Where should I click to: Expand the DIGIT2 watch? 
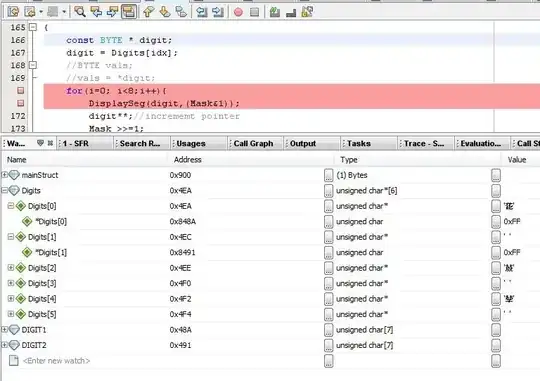(x=4, y=345)
